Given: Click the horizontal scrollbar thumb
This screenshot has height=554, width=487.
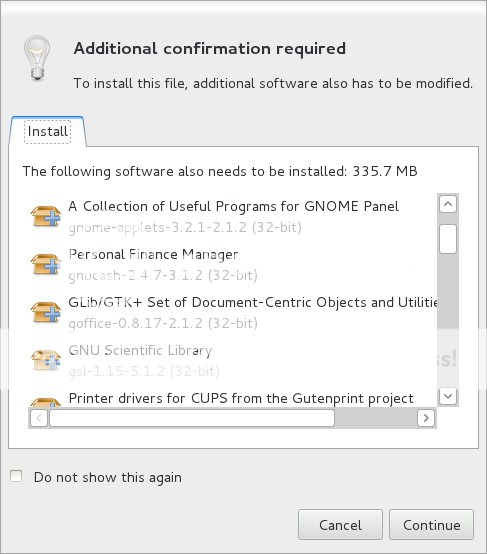Looking at the screenshot, I should click(192, 418).
